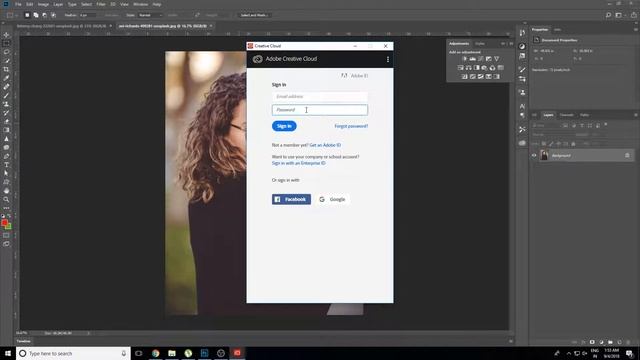The height and width of the screenshot is (360, 640).
Task: Select the Eraser tool
Action: pos(6,121)
